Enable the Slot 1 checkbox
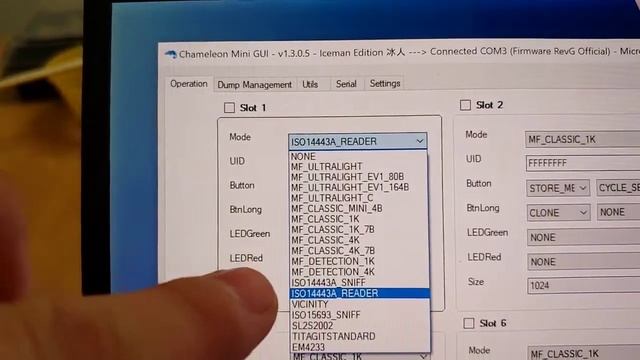640x360 pixels. tap(229, 108)
